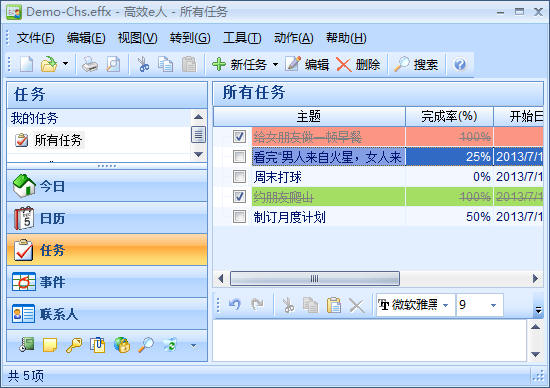The width and height of the screenshot is (550, 388).
Task: Click scroll up arrow in 我的任务 list
Action: coord(198,117)
